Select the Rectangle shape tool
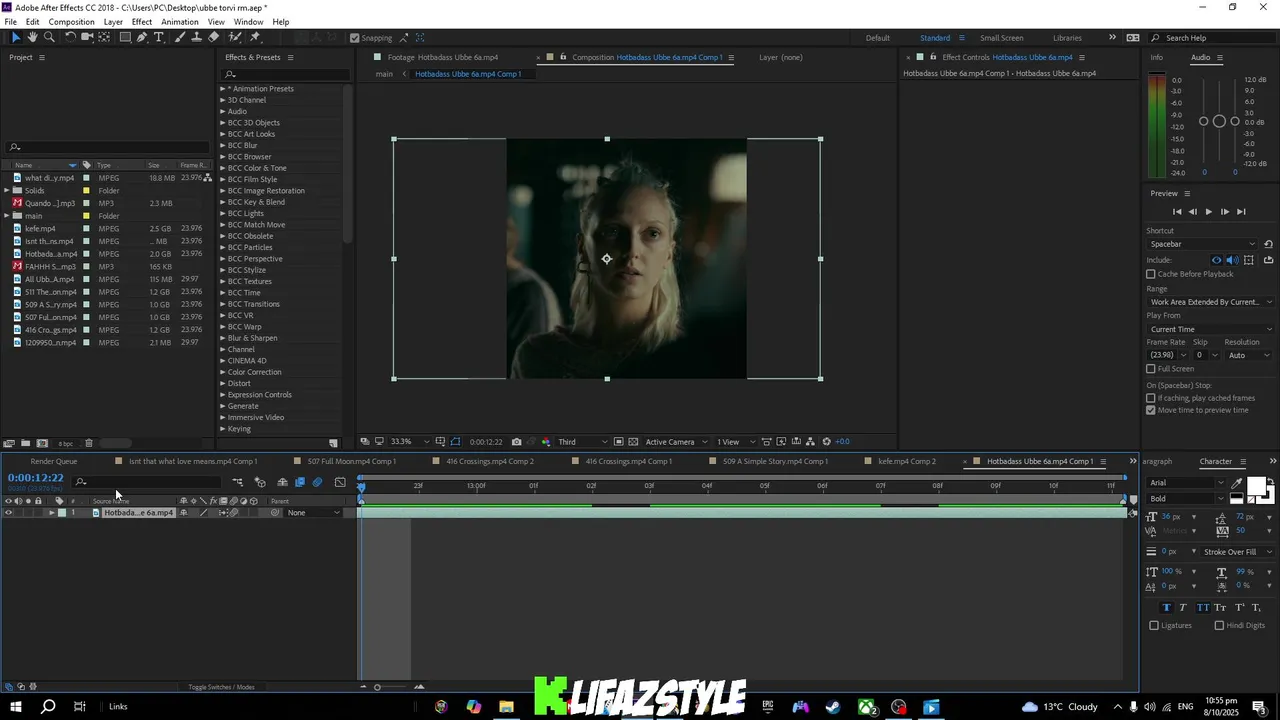This screenshot has height=720, width=1280. click(x=125, y=37)
